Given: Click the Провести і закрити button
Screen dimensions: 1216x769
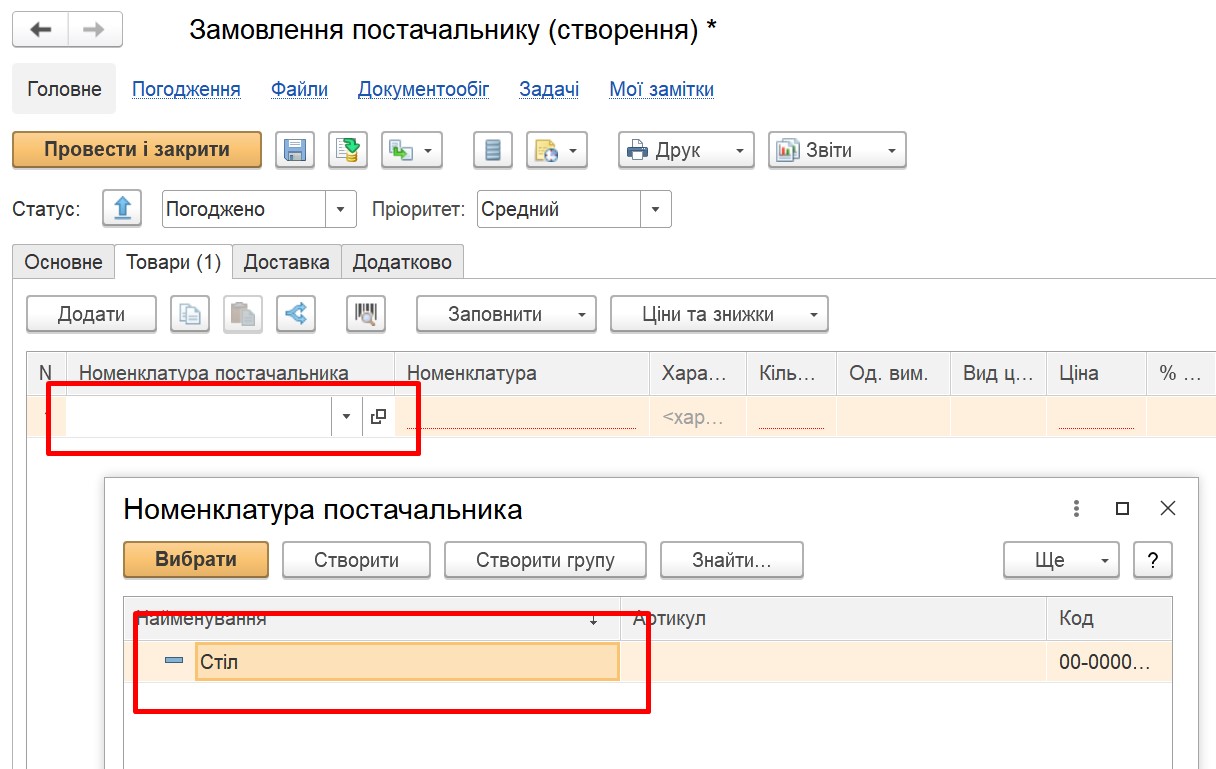Looking at the screenshot, I should [x=137, y=150].
